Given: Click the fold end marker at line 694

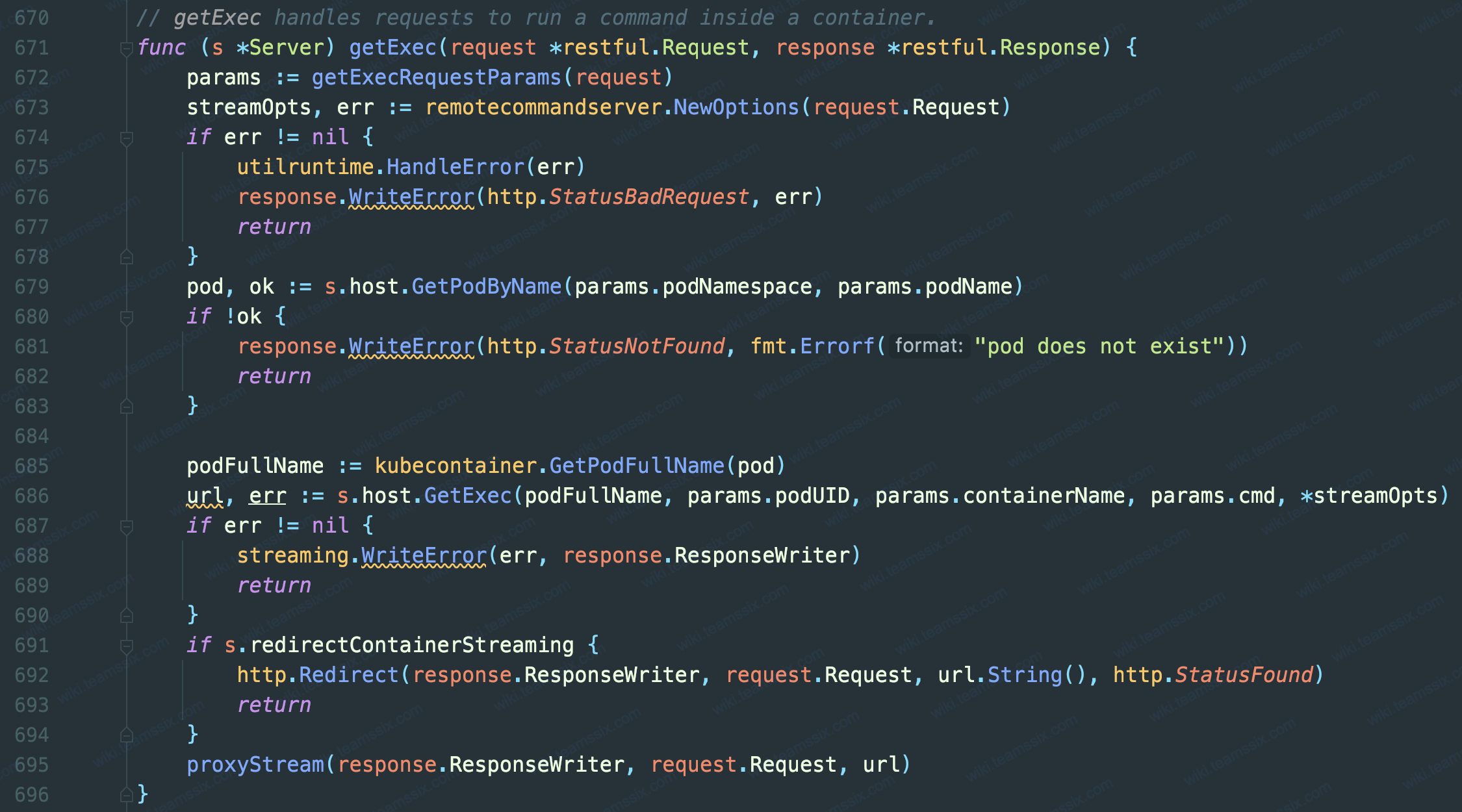Looking at the screenshot, I should 127,735.
